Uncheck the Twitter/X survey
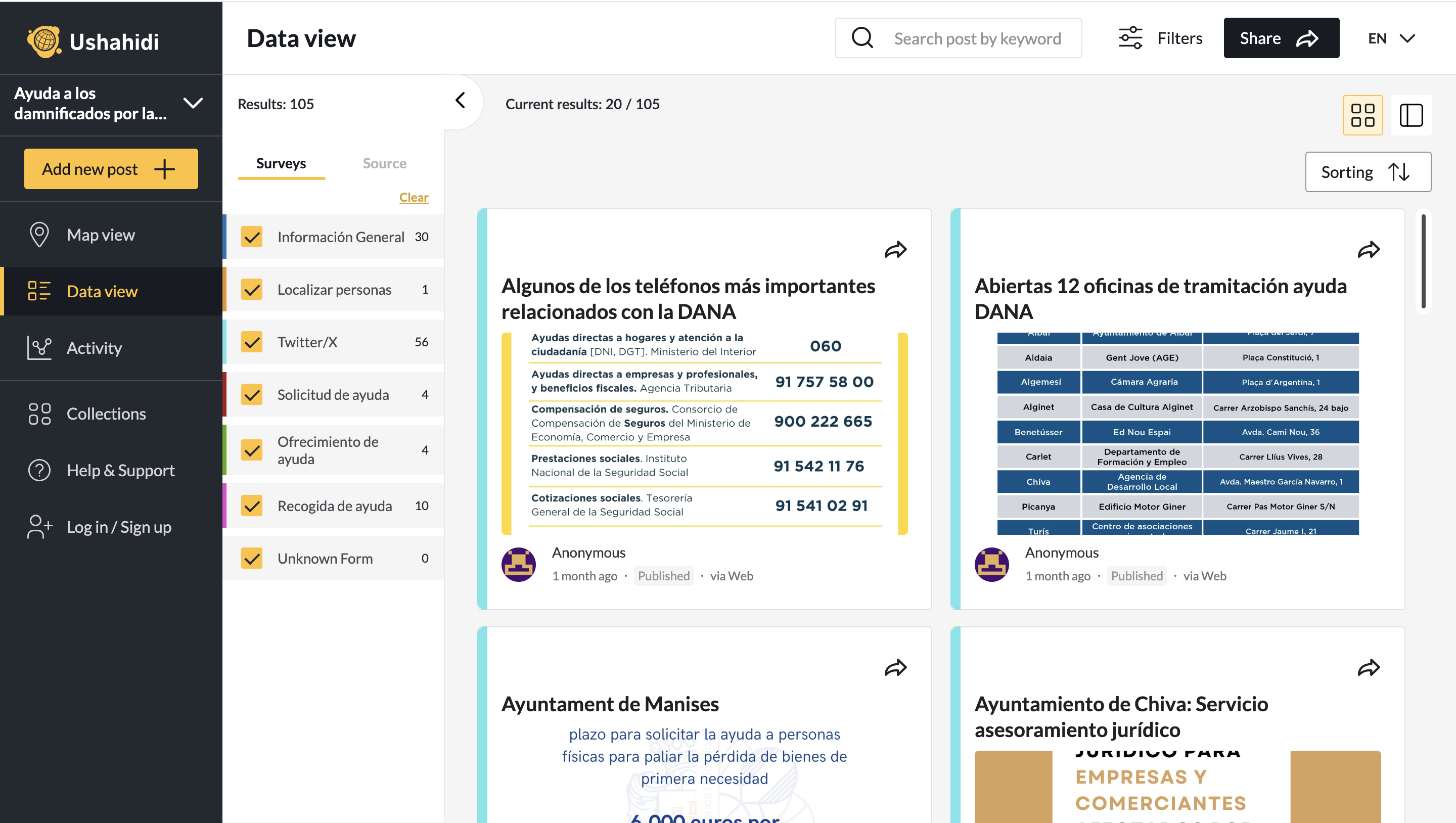Viewport: 1456px width, 823px height. 252,341
